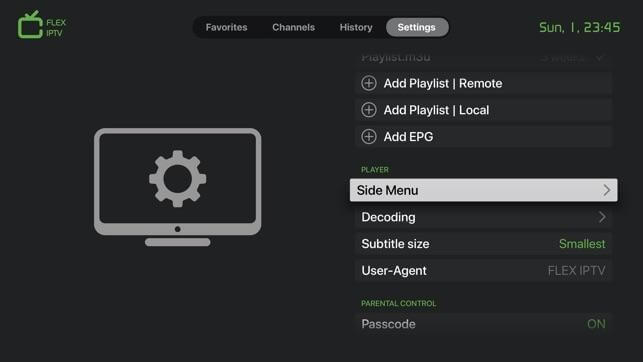Expand the Side Menu chevron arrow
Viewport: 643px width, 362px height.
click(607, 190)
